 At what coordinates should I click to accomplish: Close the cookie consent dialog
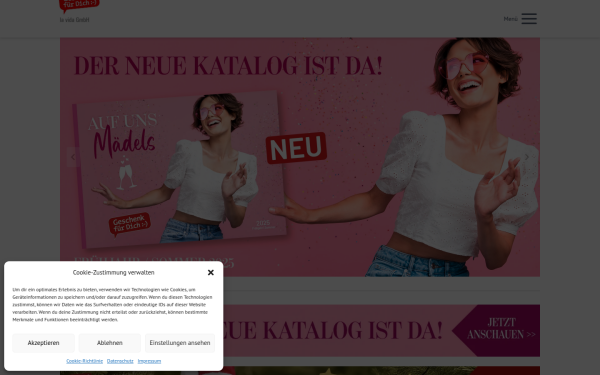210,272
